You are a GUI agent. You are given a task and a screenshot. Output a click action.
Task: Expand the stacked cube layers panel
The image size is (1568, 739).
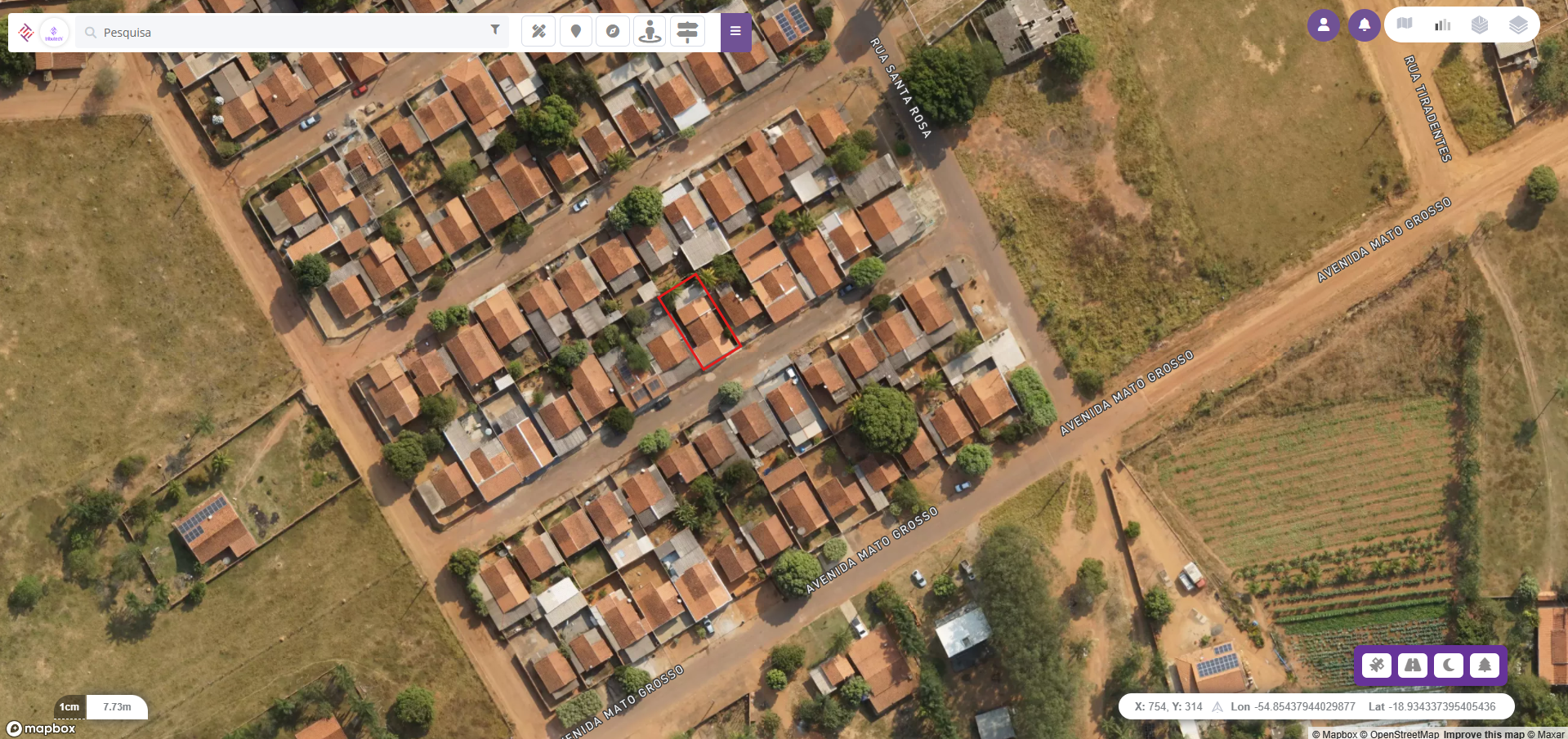(x=1480, y=24)
